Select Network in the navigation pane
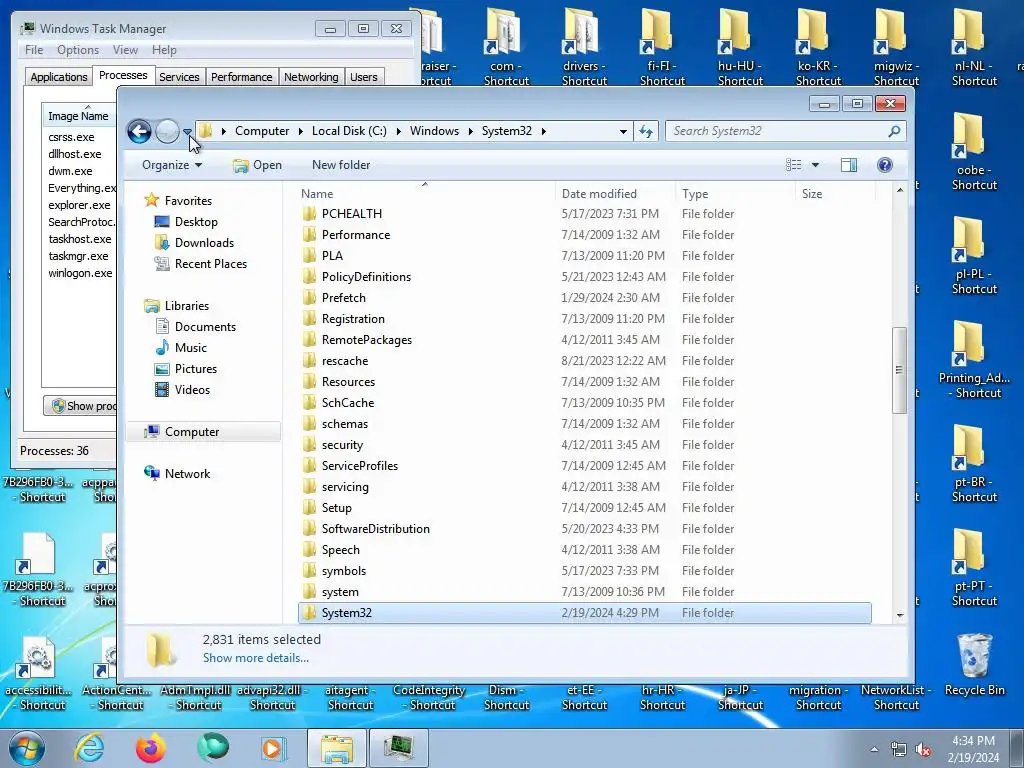1024x768 pixels. click(187, 473)
